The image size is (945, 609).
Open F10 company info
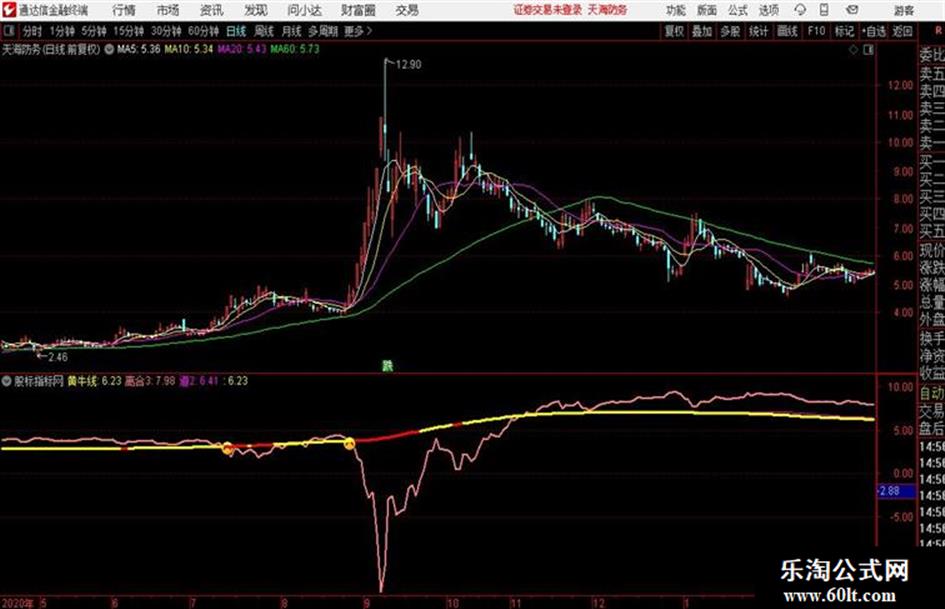tap(816, 31)
